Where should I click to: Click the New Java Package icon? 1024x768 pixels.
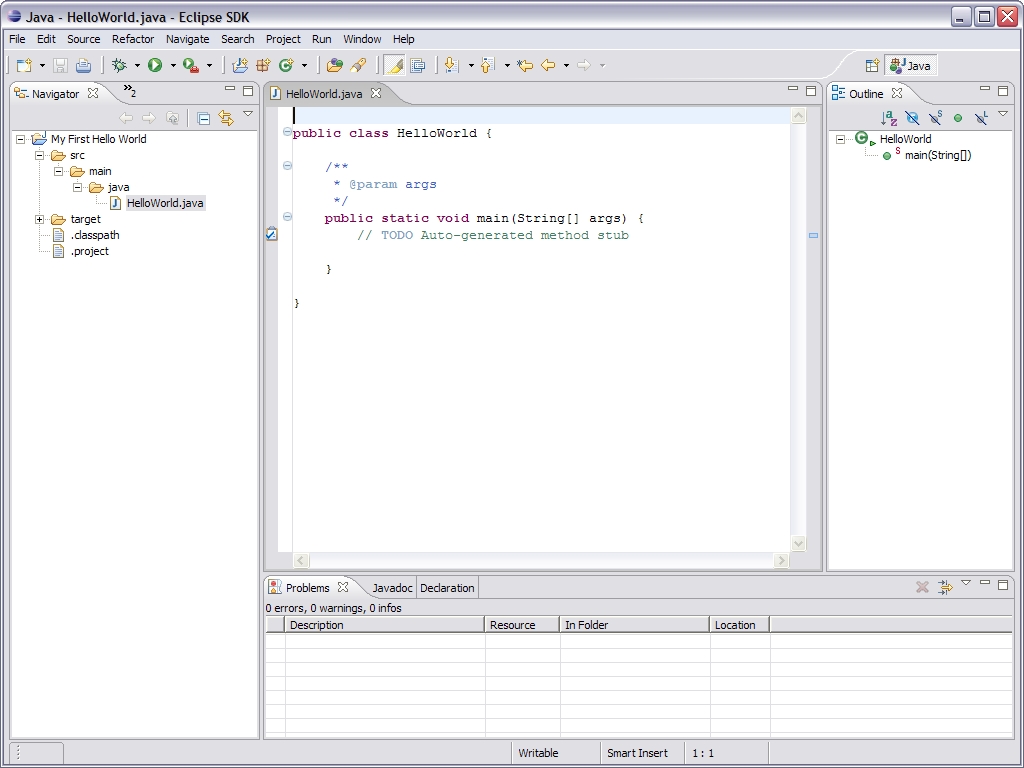pyautogui.click(x=263, y=65)
